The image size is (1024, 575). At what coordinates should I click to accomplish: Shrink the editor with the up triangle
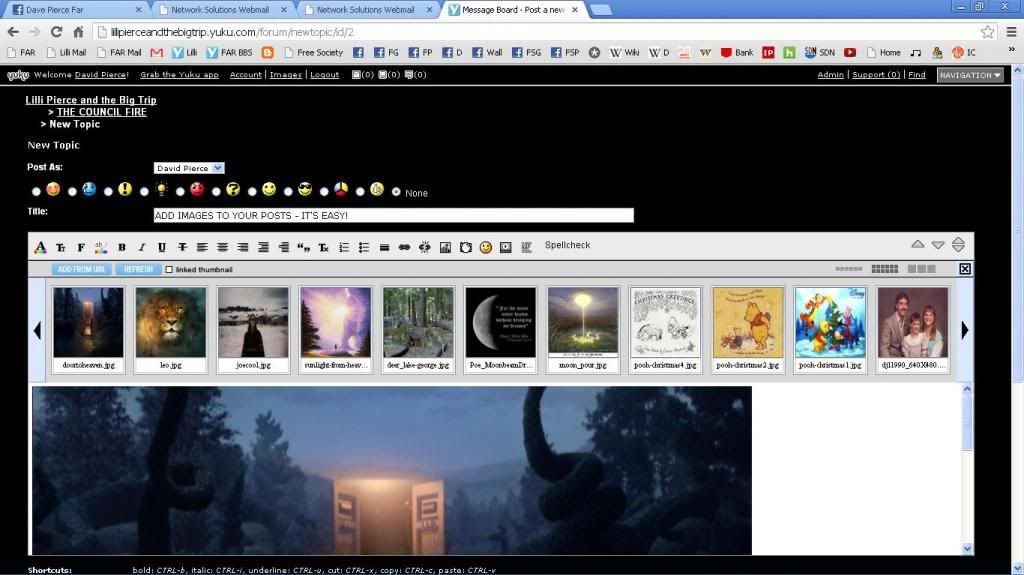918,244
